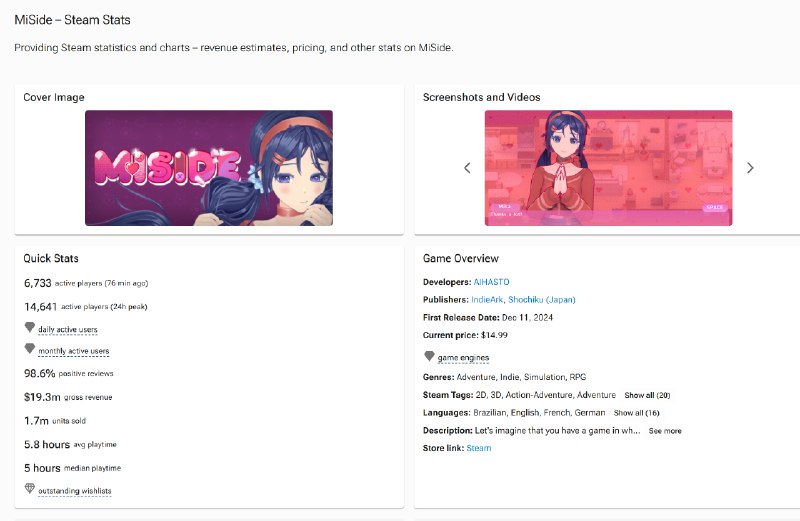Click the game engines link

click(x=463, y=358)
